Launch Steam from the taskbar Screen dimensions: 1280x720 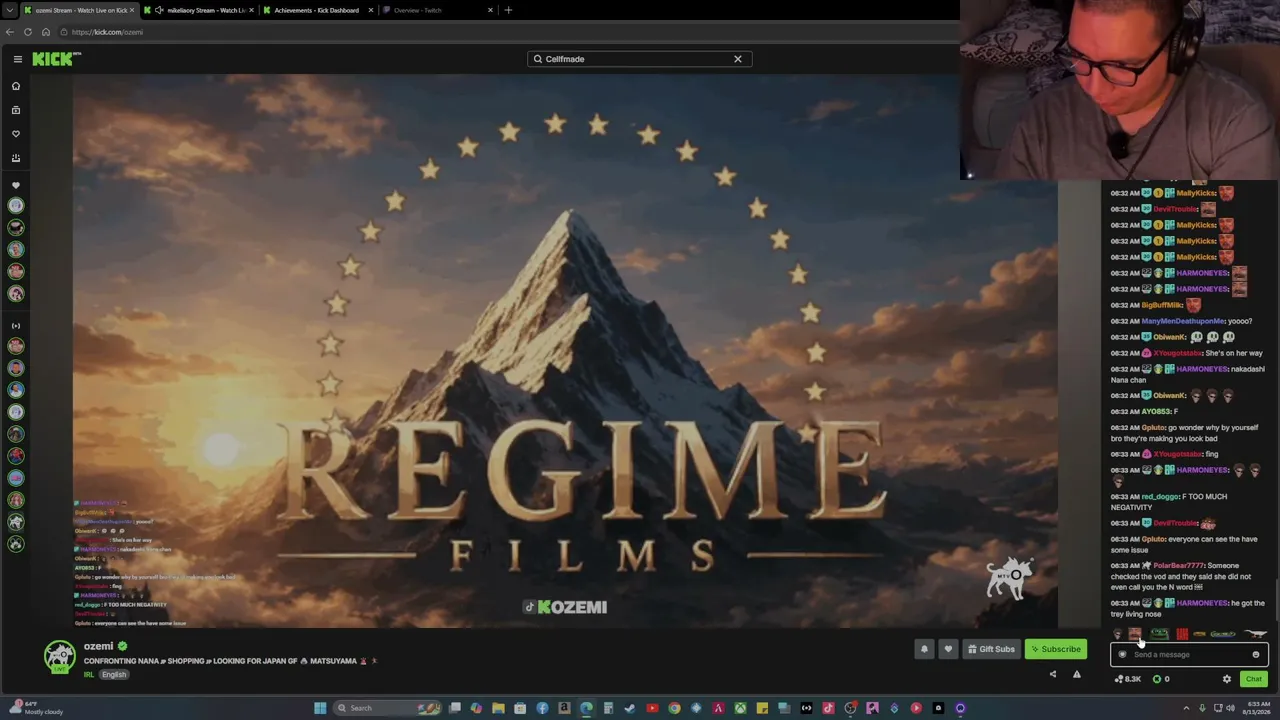point(630,708)
